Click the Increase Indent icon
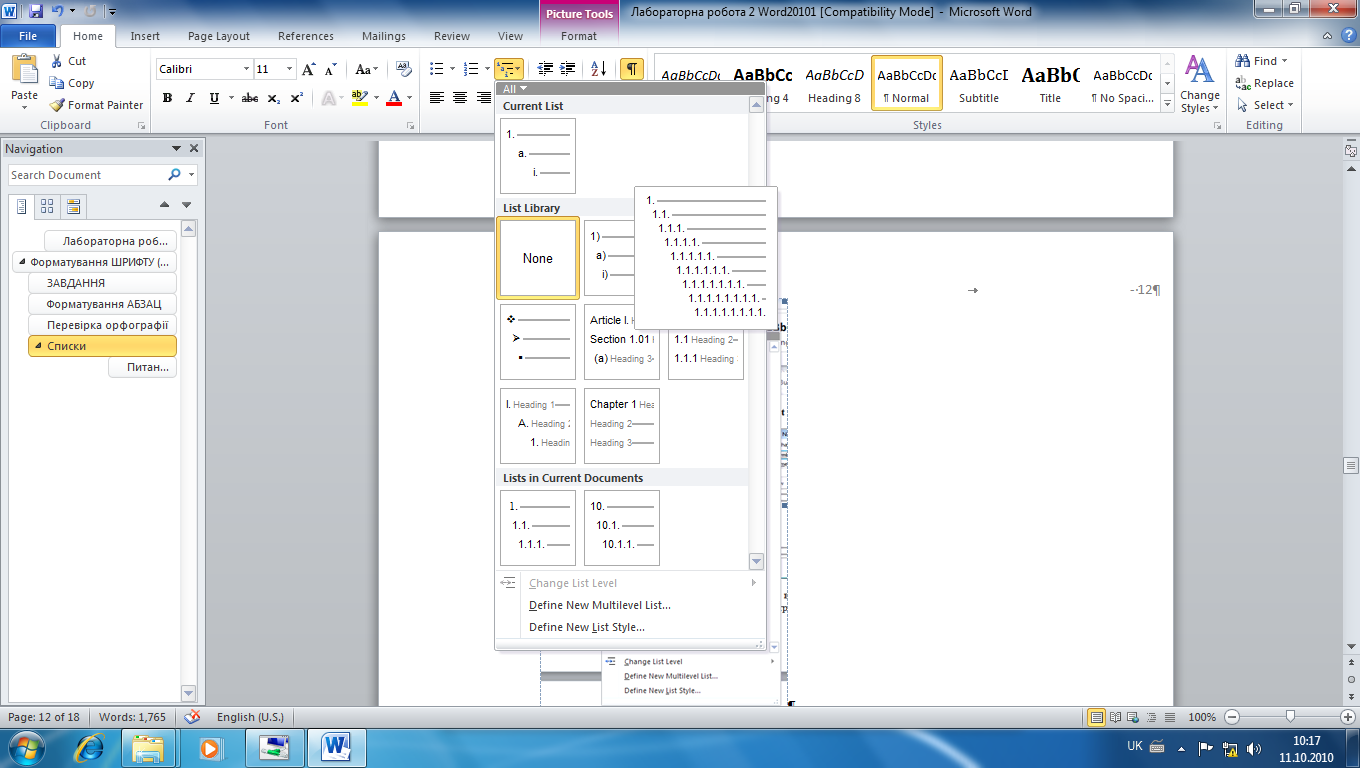Viewport: 1360px width, 768px height. pyautogui.click(x=568, y=69)
